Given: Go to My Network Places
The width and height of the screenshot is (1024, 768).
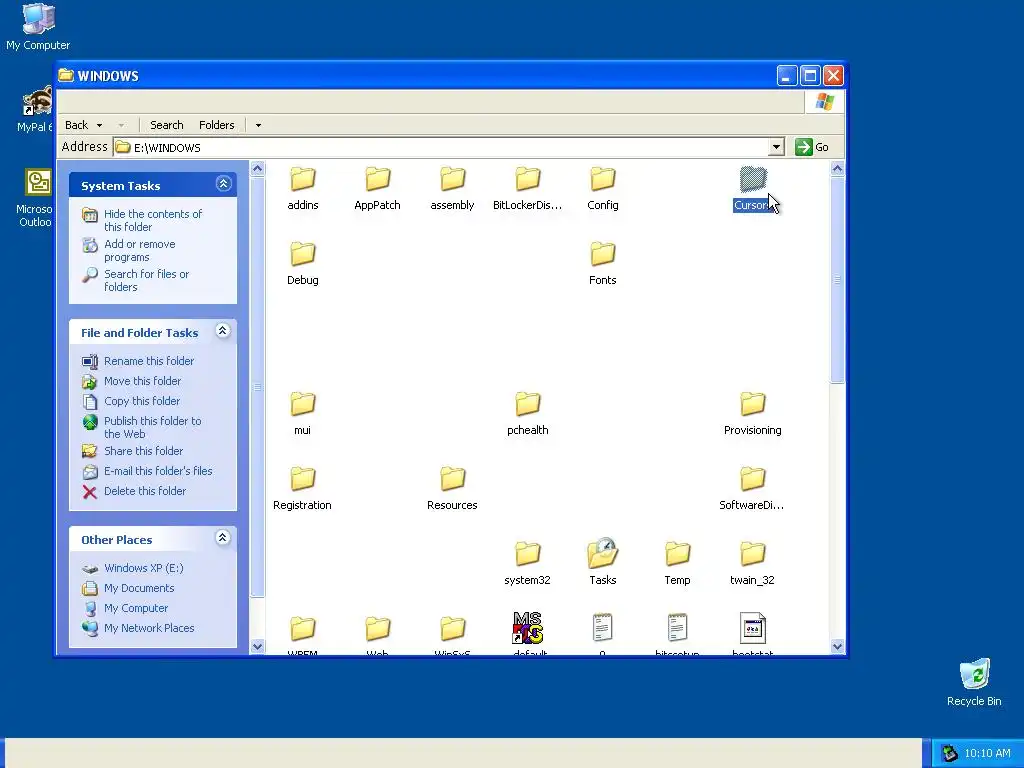Looking at the screenshot, I should 149,628.
